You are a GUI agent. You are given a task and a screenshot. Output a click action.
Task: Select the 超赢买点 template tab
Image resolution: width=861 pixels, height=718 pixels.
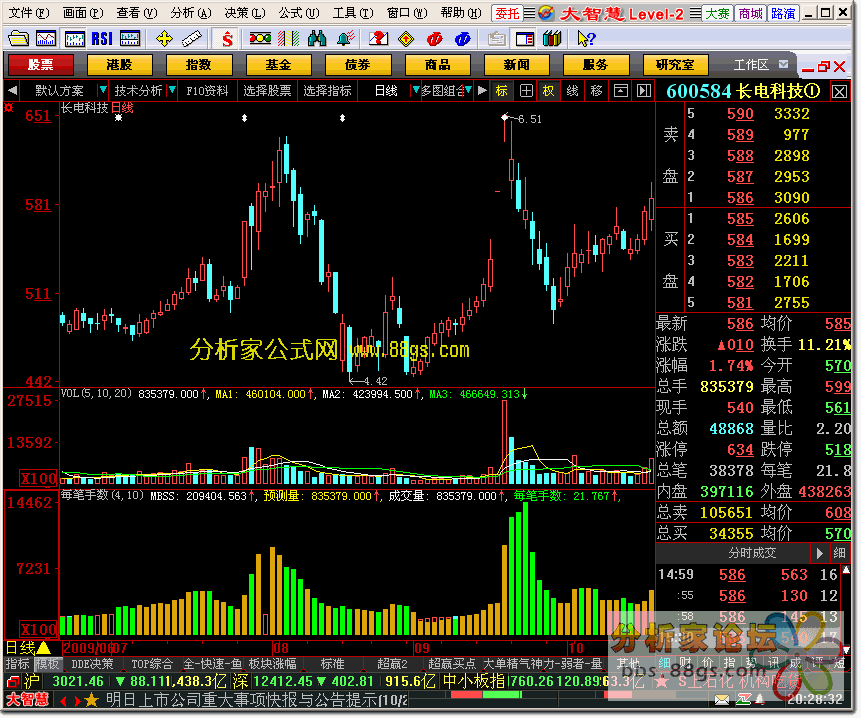pos(452,664)
